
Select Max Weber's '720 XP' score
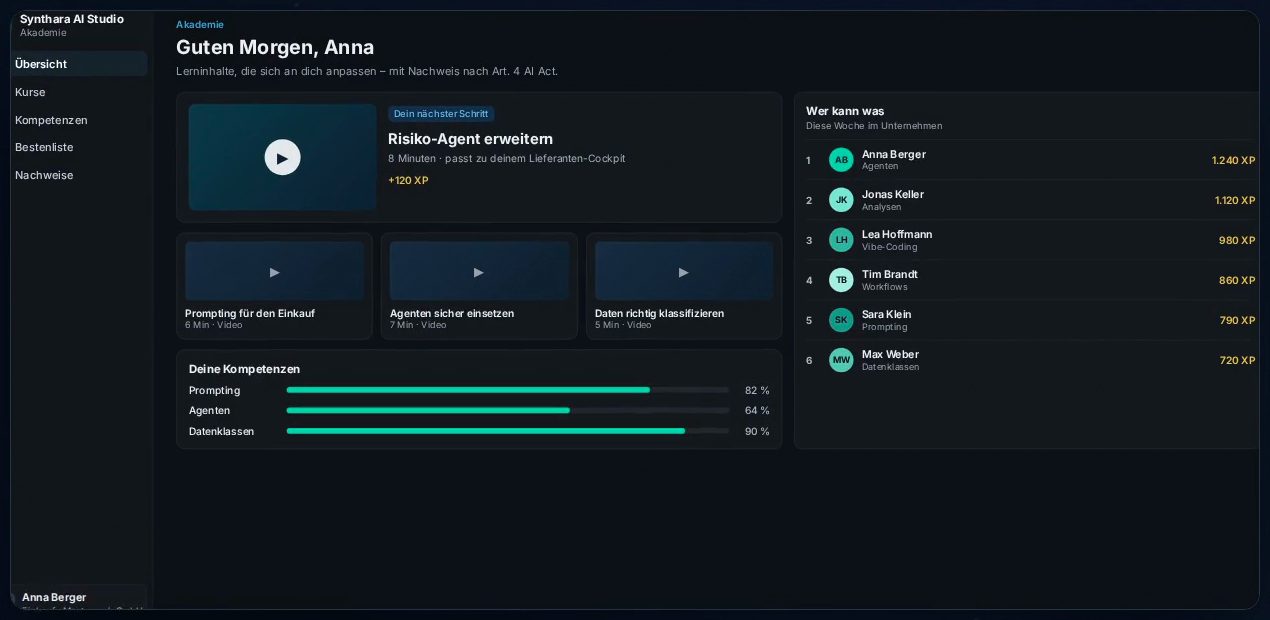click(x=1237, y=360)
